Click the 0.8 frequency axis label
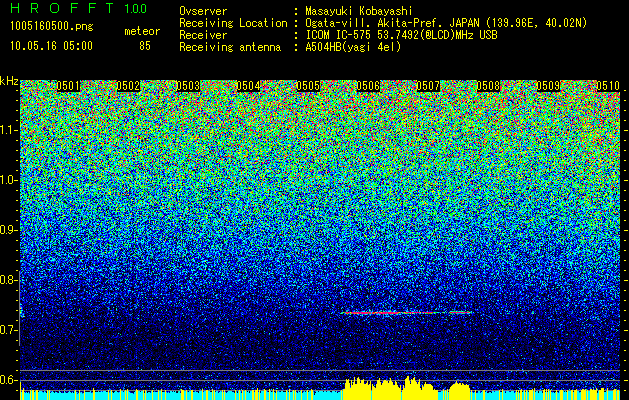This screenshot has width=629, height=400. (x=9, y=280)
